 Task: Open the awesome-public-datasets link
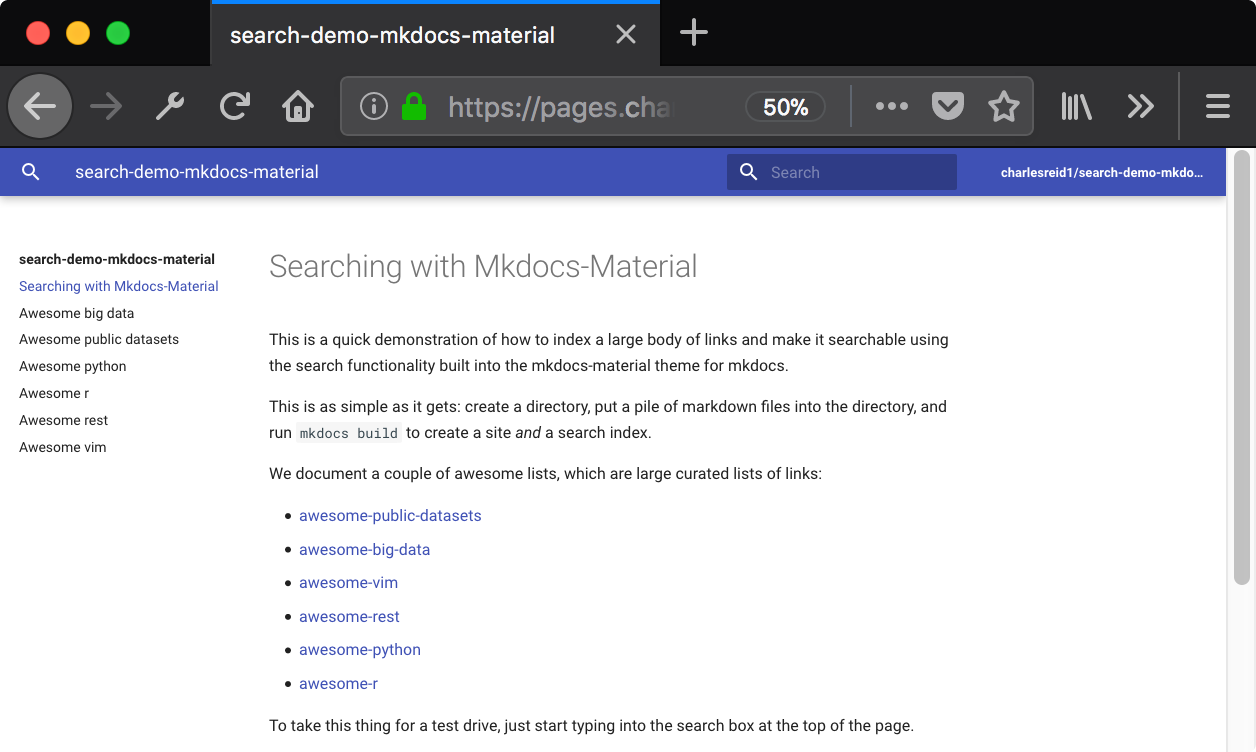tap(390, 516)
